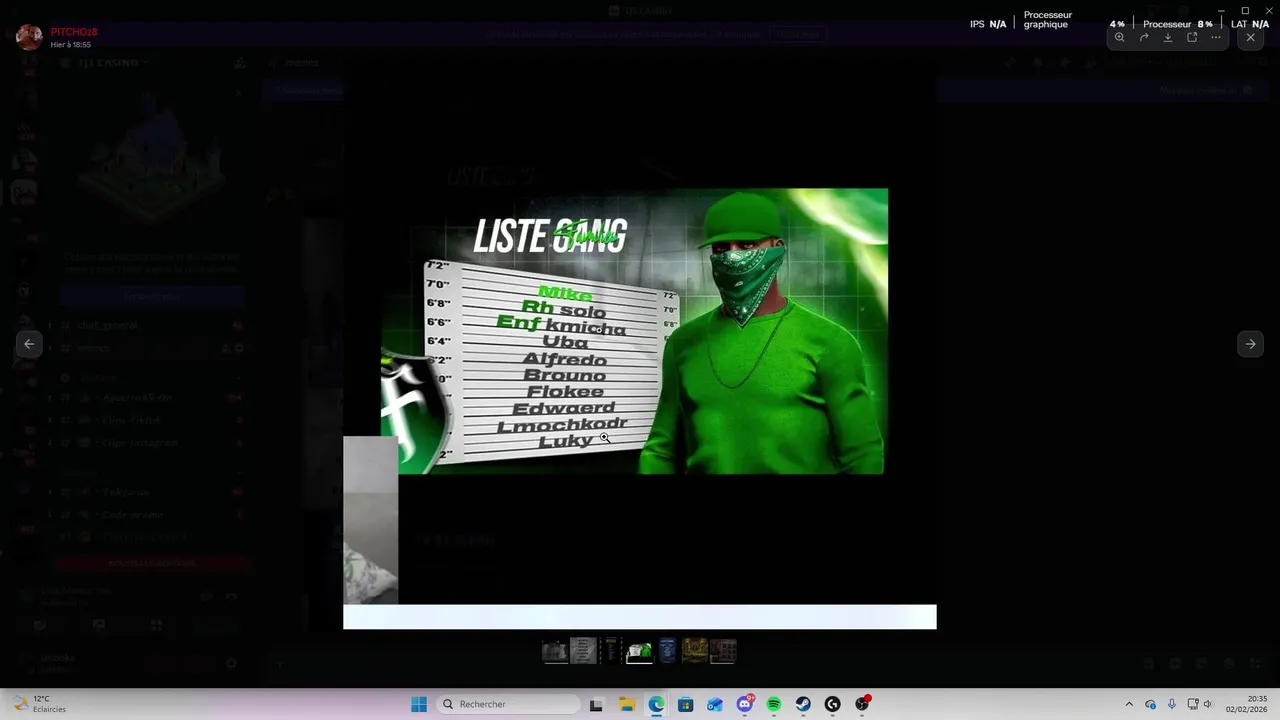Select the first thumbnail in the strip

click(554, 651)
